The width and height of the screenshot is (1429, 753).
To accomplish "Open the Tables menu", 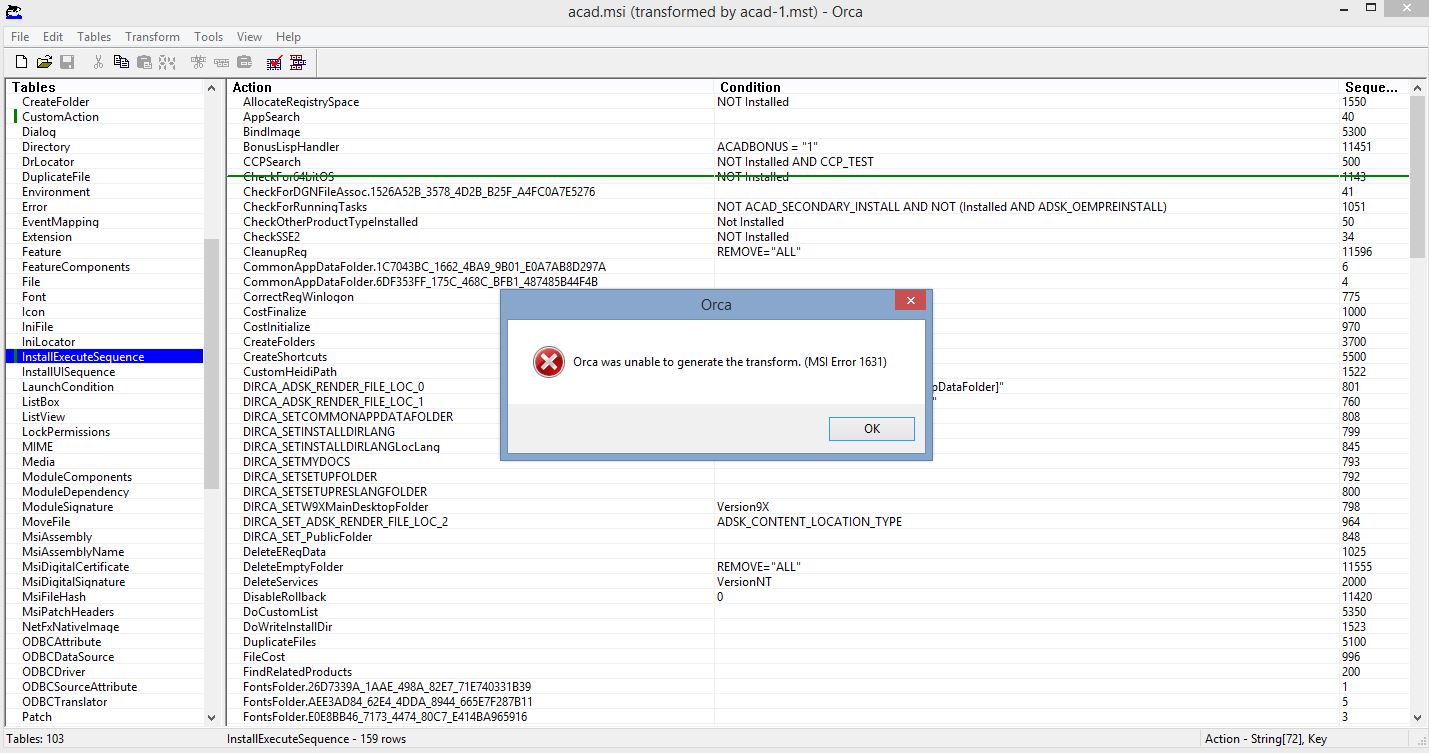I will point(94,37).
